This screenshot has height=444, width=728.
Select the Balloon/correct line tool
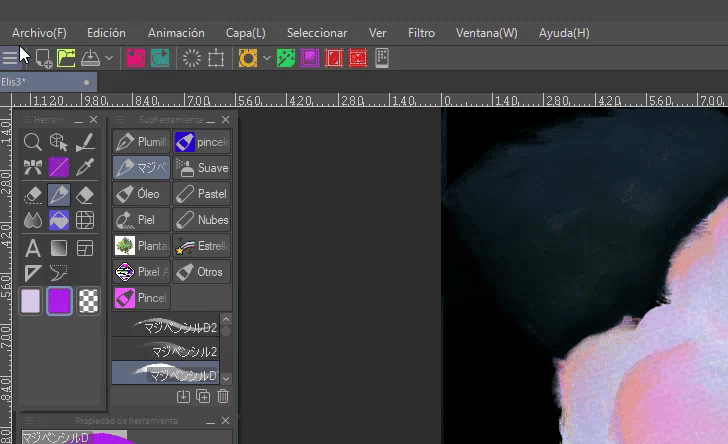point(58,273)
